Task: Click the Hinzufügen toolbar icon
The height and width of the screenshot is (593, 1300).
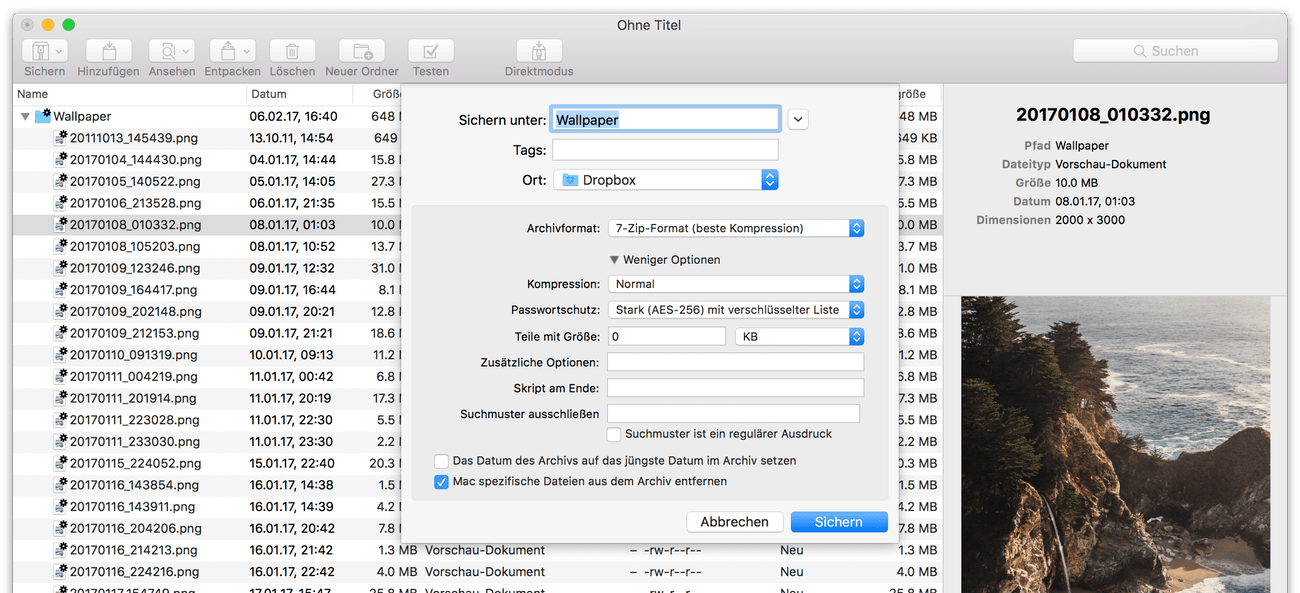Action: tap(108, 51)
